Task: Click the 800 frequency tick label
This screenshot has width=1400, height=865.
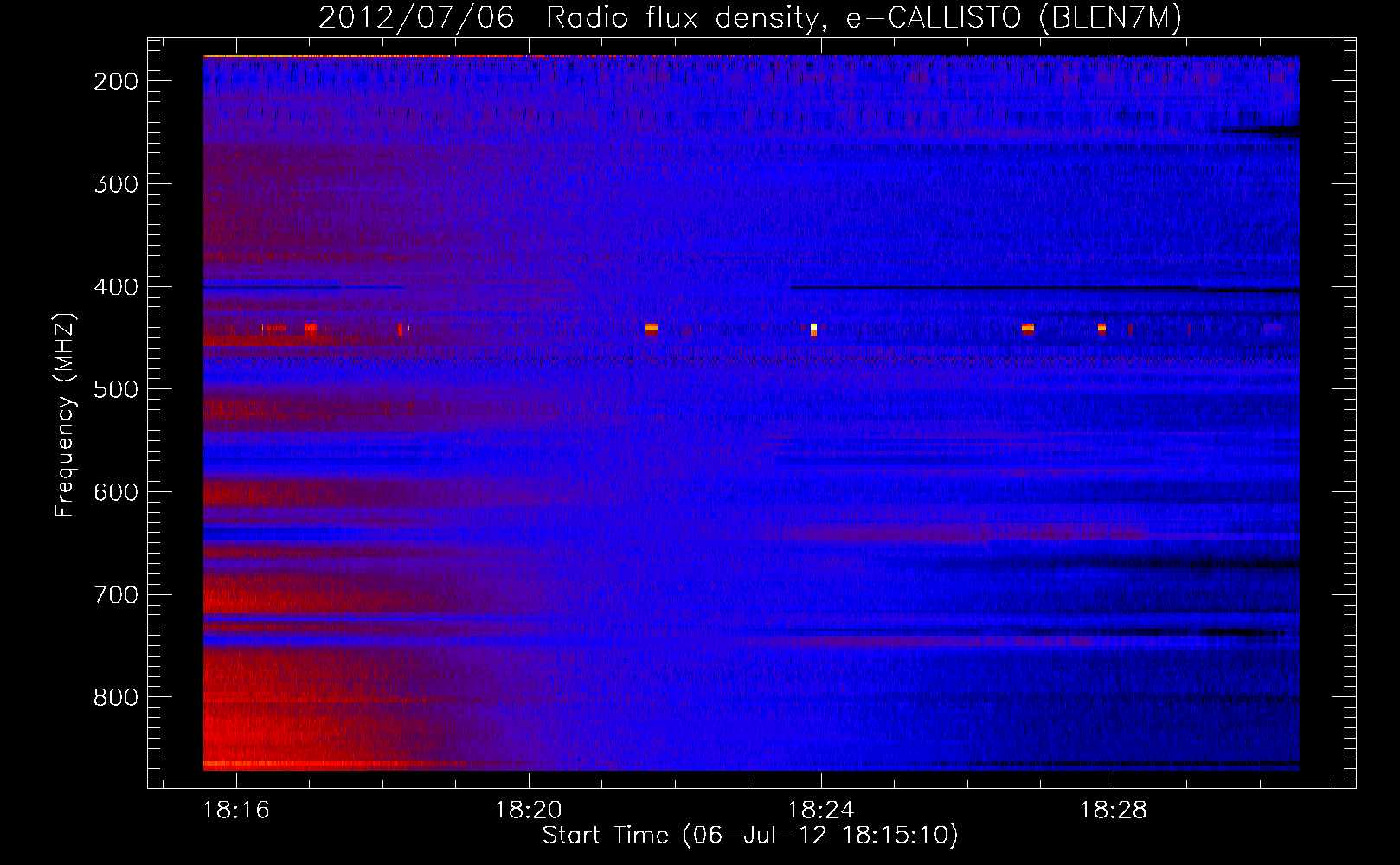Action: 116,697
